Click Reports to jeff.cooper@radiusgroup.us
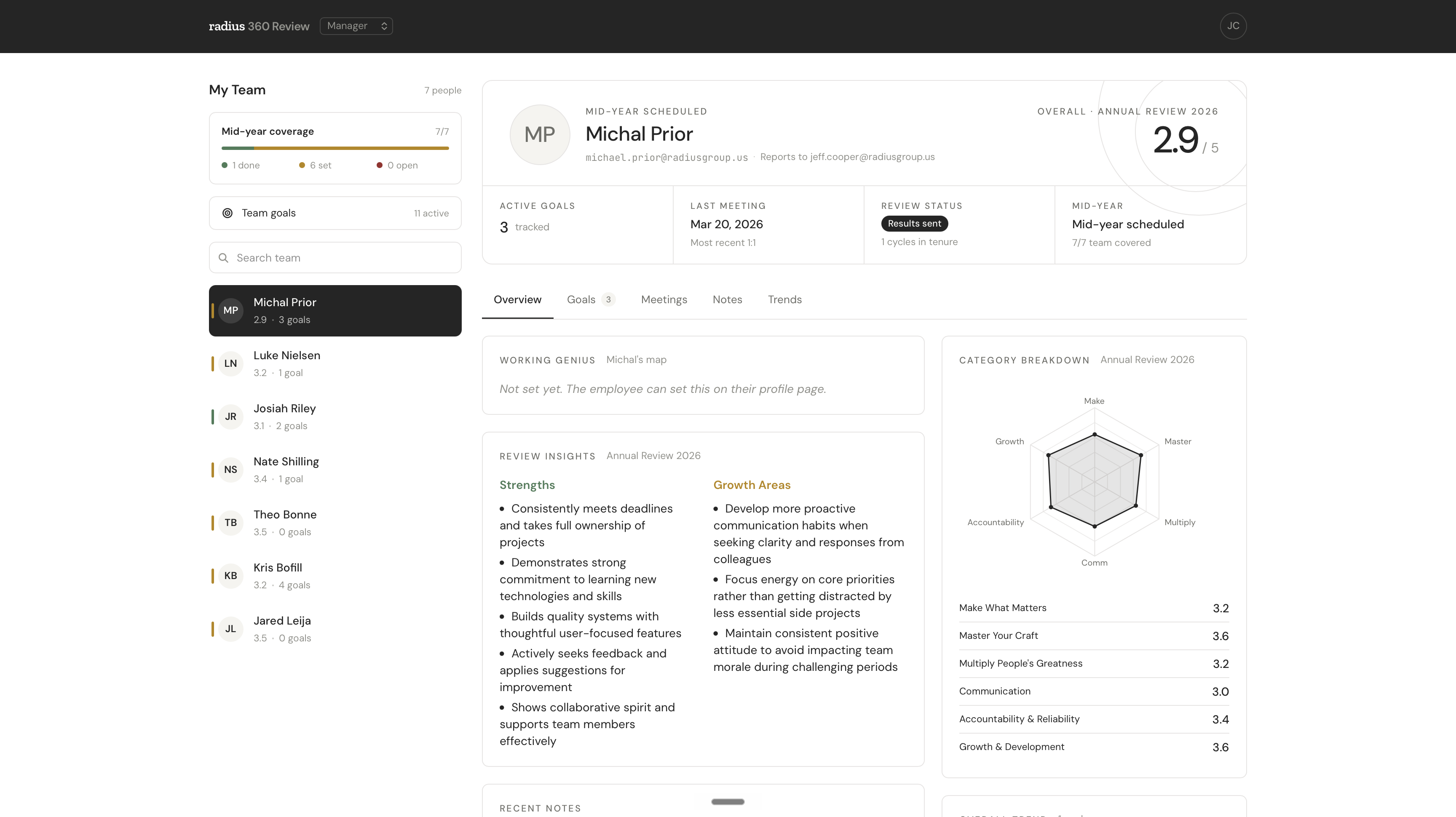The height and width of the screenshot is (817, 1456). [x=847, y=157]
